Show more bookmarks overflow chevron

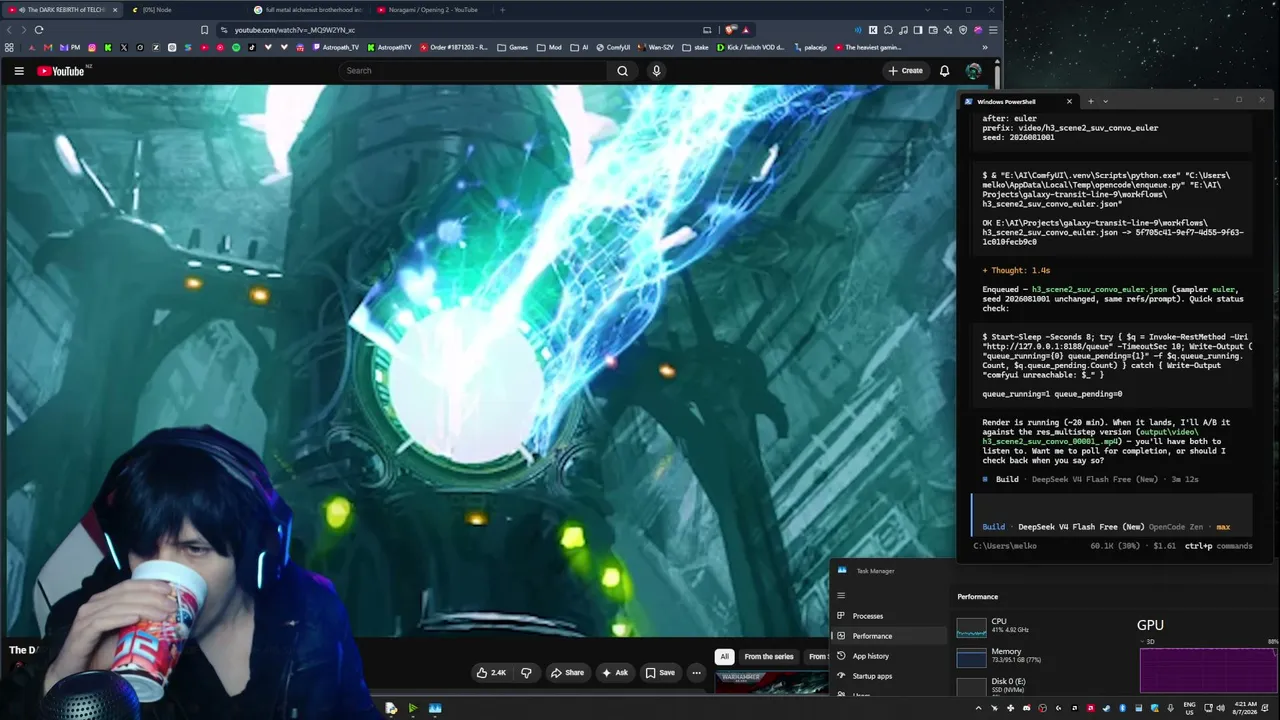tap(985, 47)
